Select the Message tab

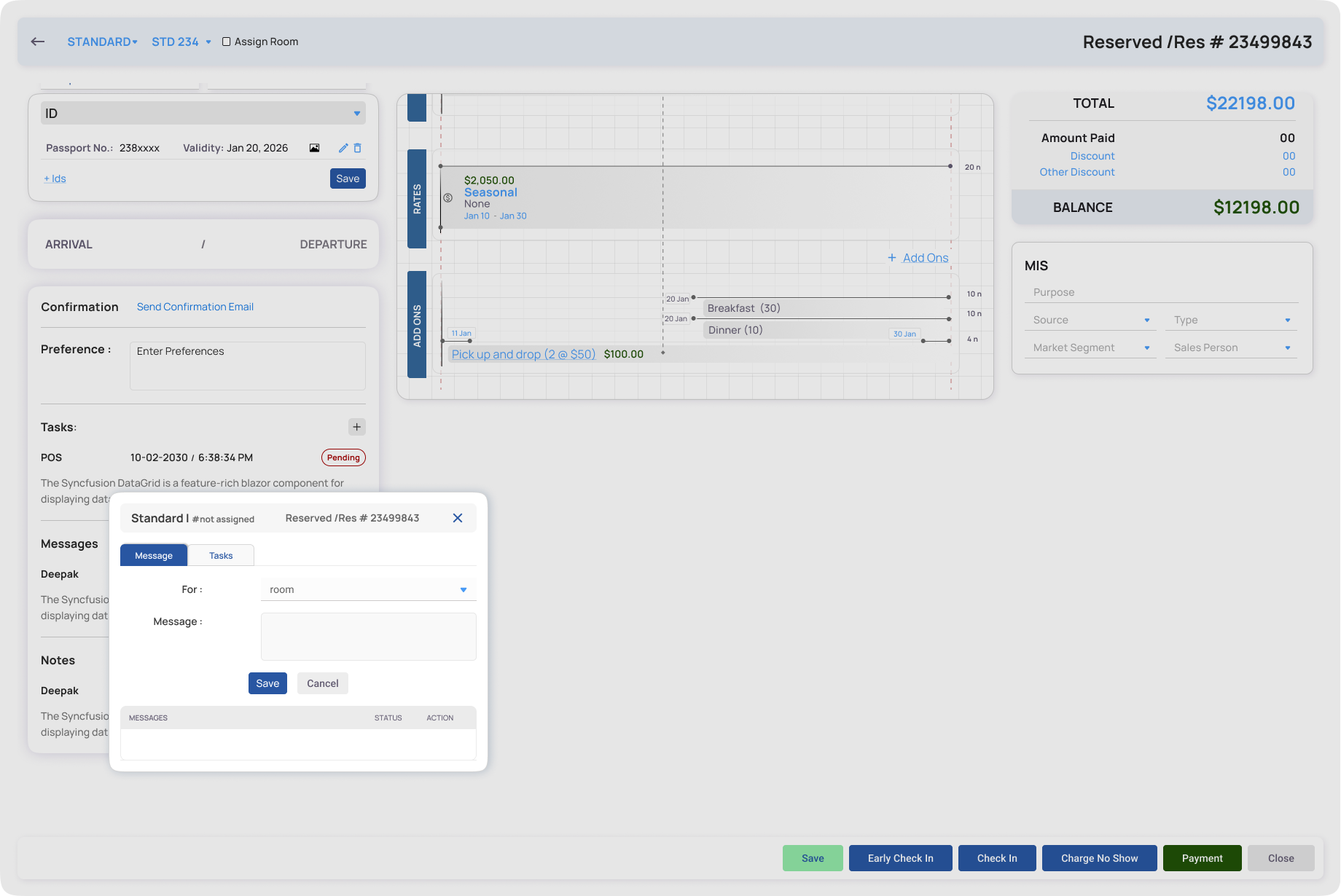click(x=154, y=555)
